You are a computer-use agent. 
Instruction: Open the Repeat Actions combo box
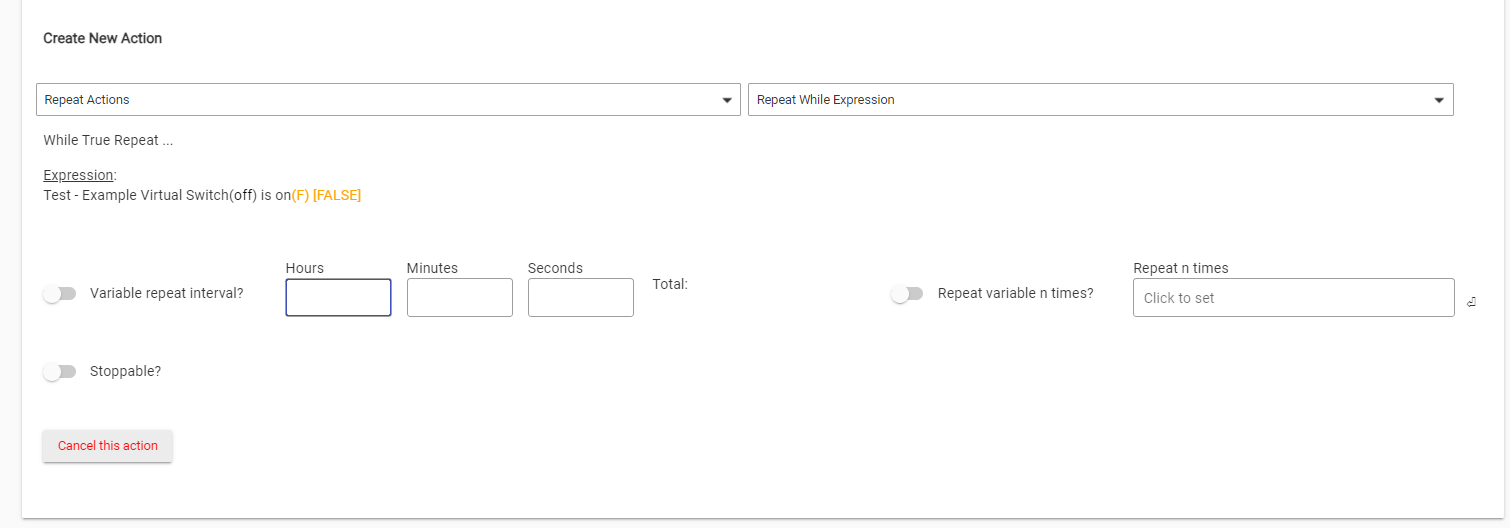(x=380, y=100)
